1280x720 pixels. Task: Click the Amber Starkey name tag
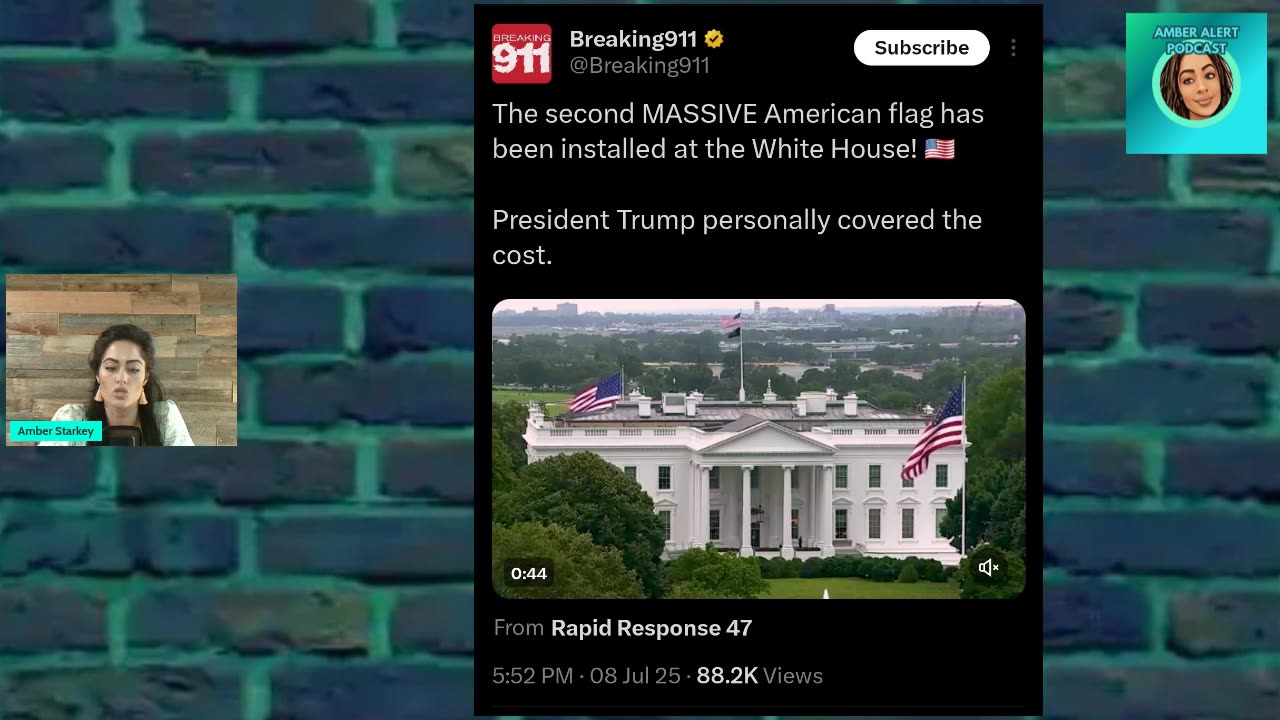click(x=56, y=431)
